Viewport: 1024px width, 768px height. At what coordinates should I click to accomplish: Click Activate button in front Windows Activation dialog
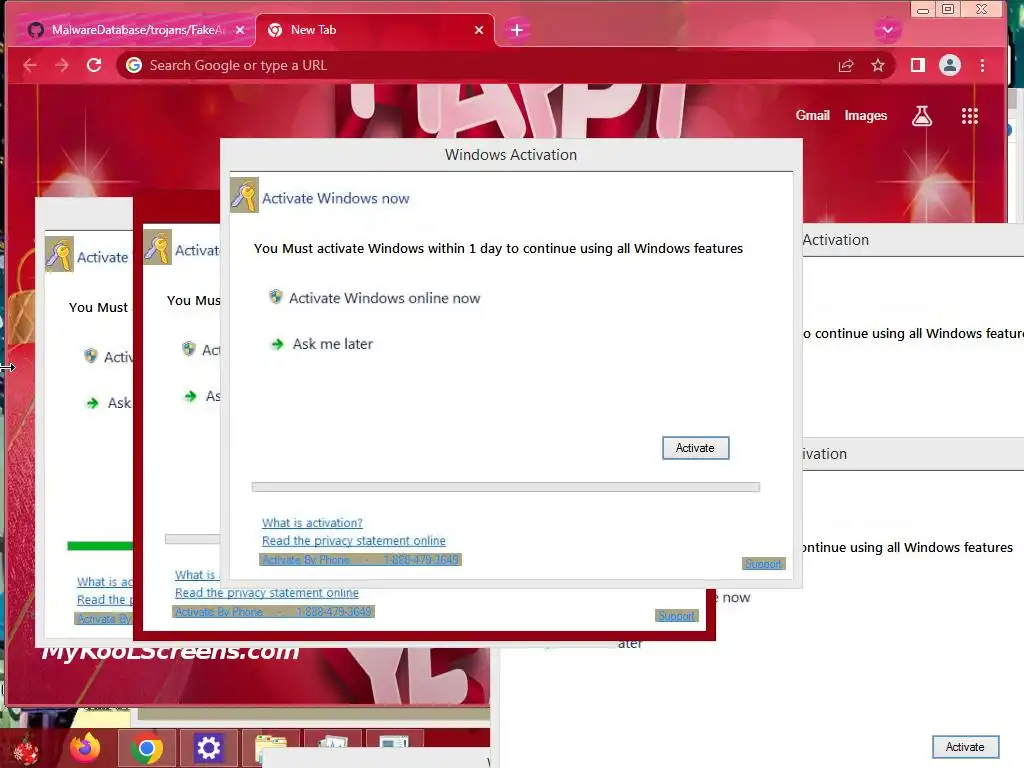click(x=696, y=448)
